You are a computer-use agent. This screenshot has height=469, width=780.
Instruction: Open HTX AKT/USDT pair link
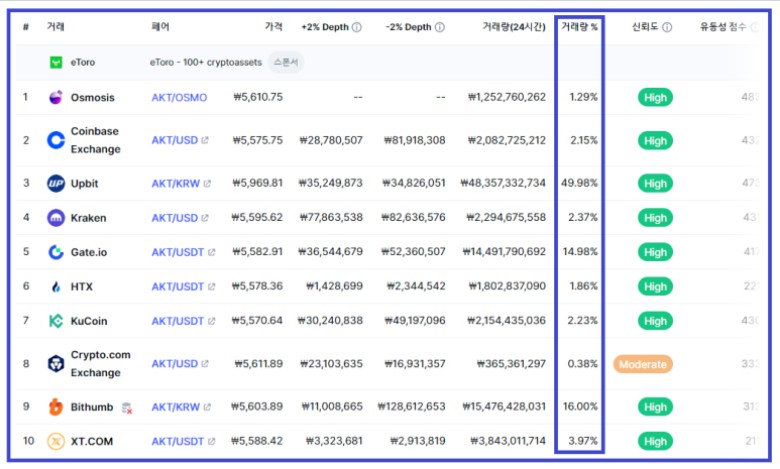click(x=178, y=287)
